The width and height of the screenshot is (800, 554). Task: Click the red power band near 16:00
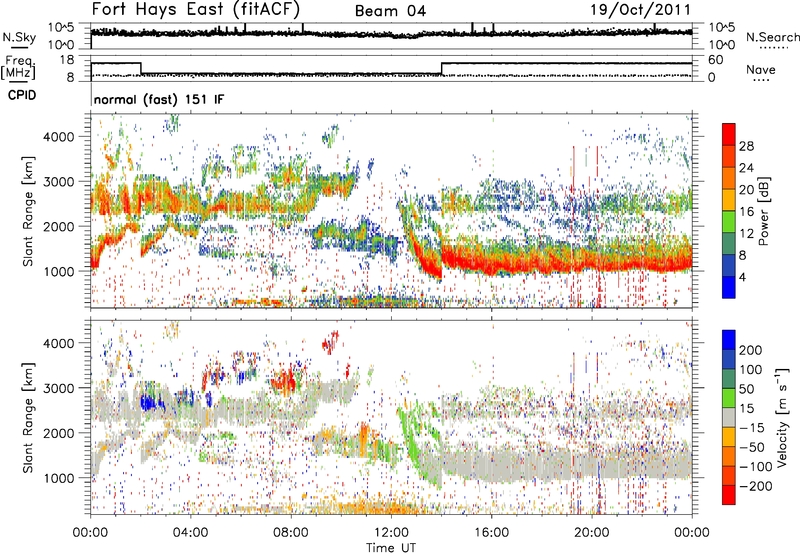(x=491, y=264)
